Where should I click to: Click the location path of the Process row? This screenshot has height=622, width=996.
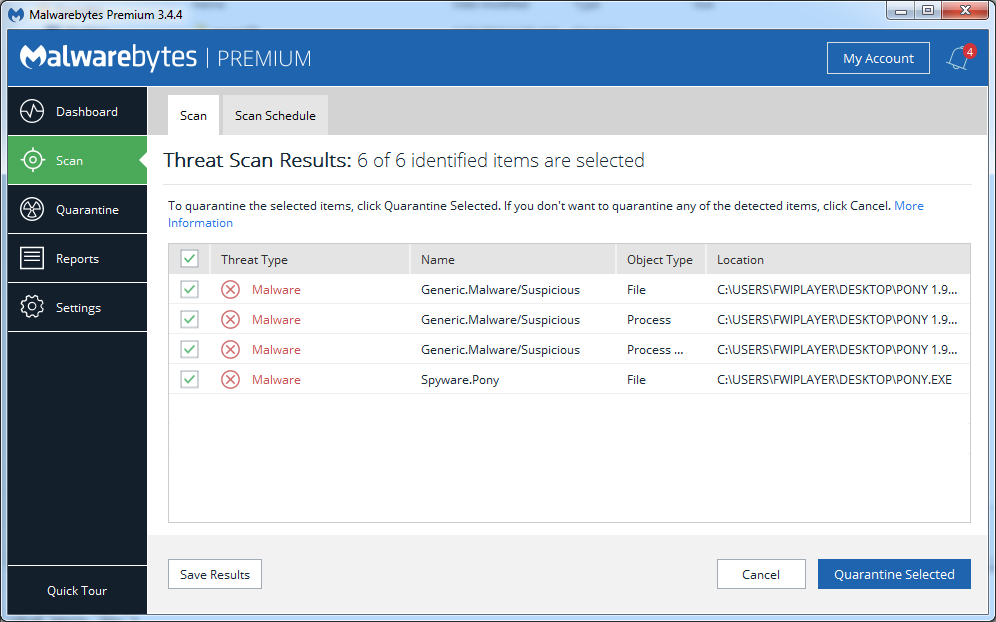[x=837, y=320]
